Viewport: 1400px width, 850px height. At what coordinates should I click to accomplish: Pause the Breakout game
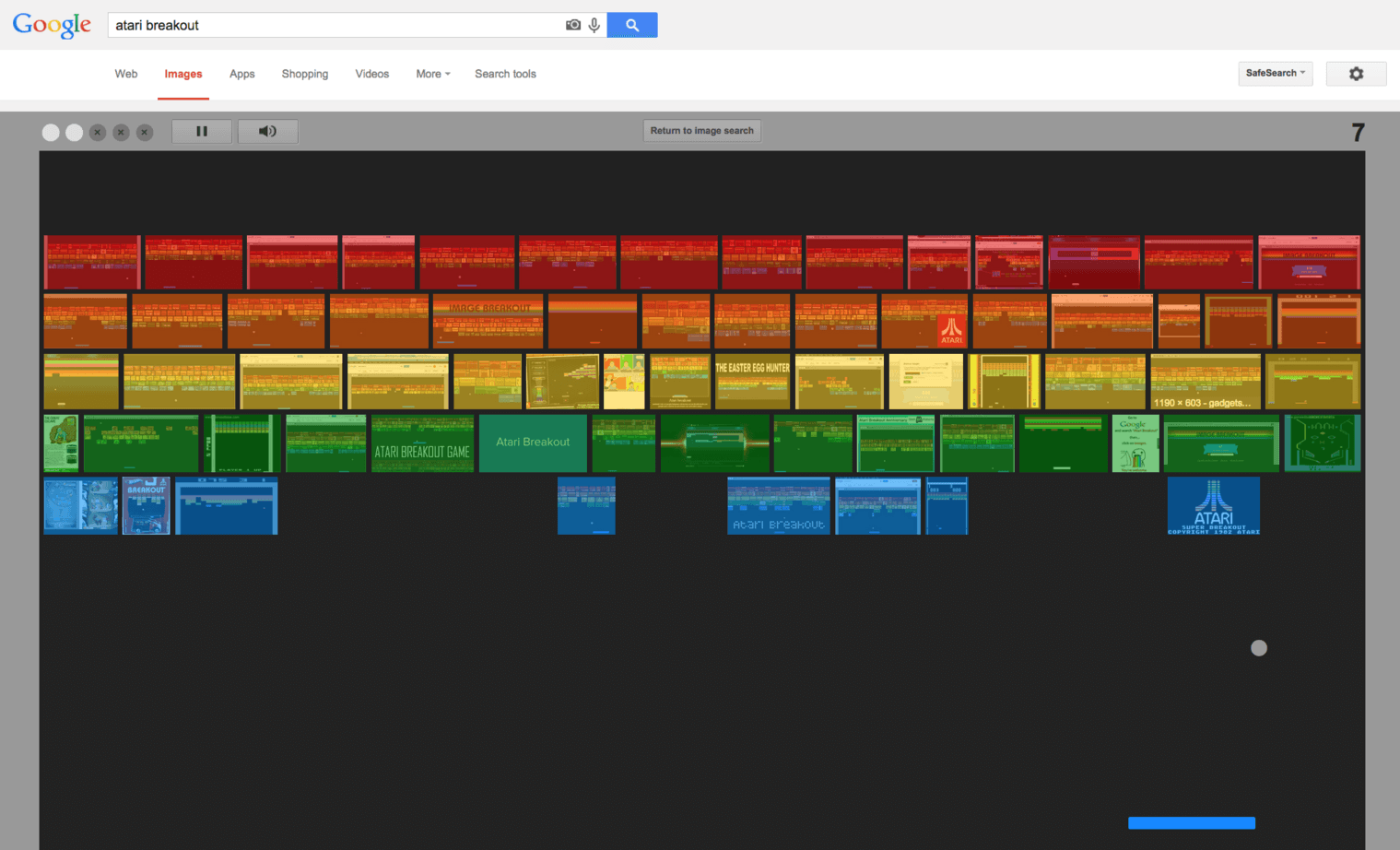click(x=202, y=131)
